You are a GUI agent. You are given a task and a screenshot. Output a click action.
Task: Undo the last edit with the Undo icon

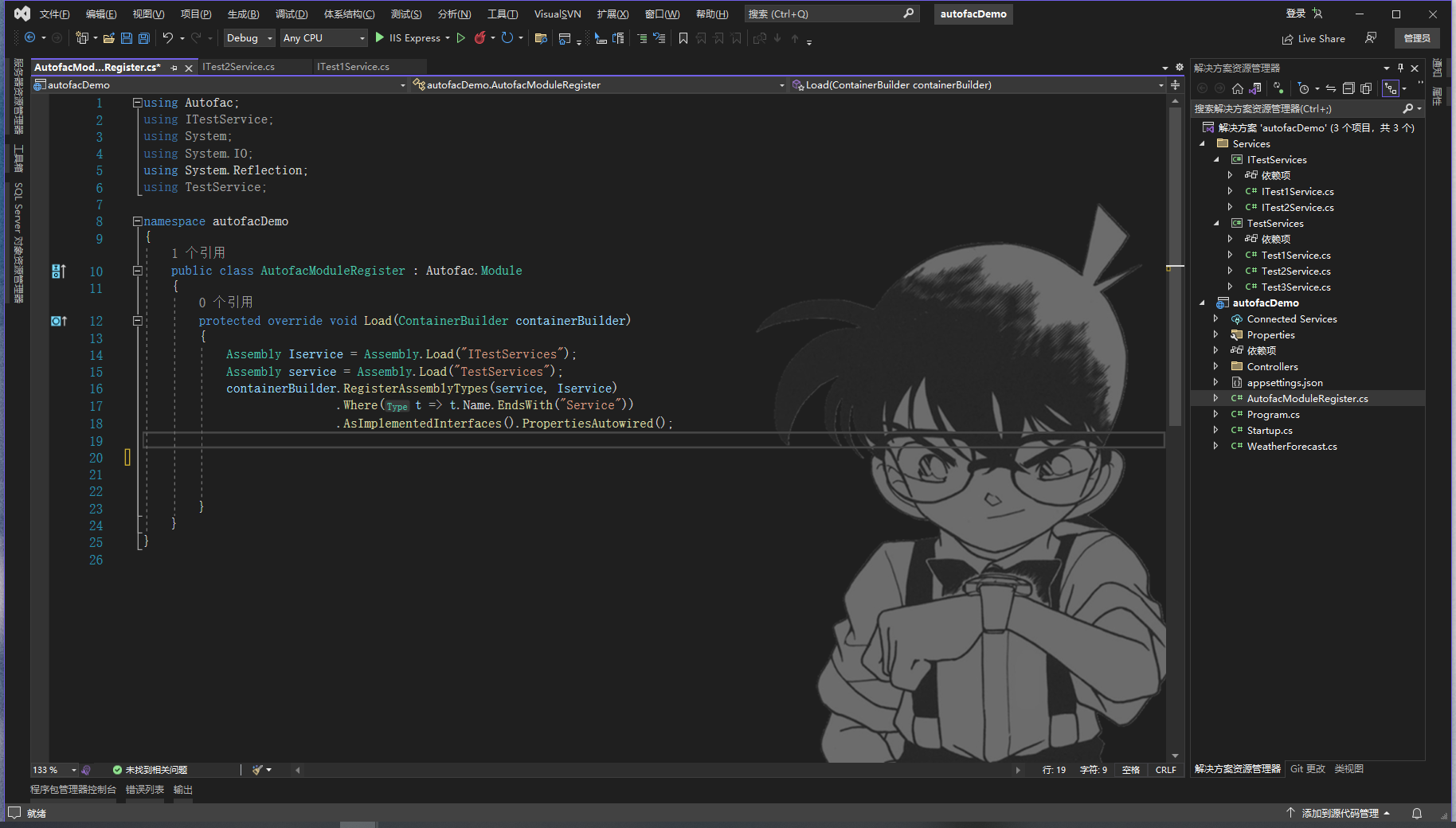pyautogui.click(x=168, y=37)
